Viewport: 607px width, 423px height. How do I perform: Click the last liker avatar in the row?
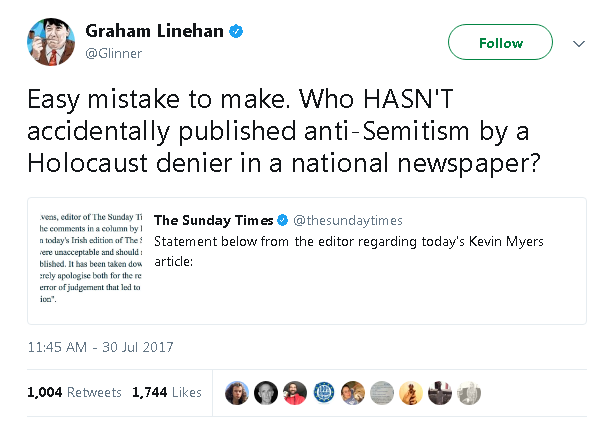point(468,392)
